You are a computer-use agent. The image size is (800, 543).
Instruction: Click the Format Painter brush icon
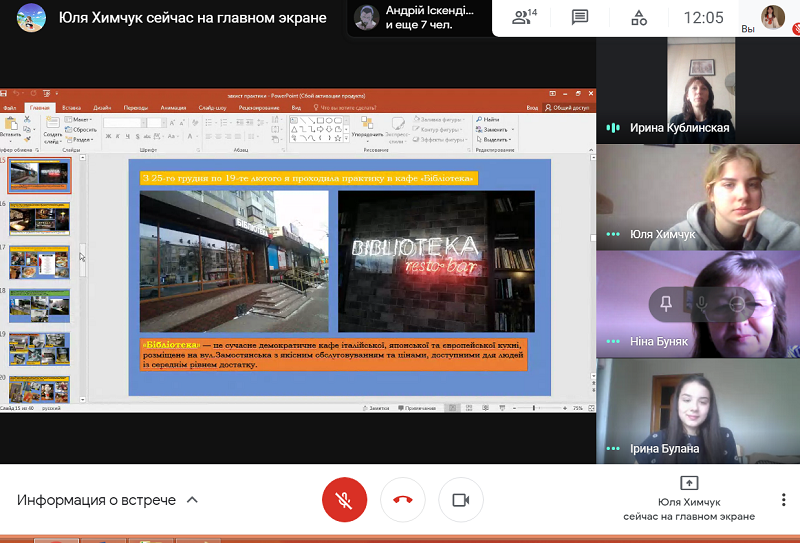pos(27,139)
